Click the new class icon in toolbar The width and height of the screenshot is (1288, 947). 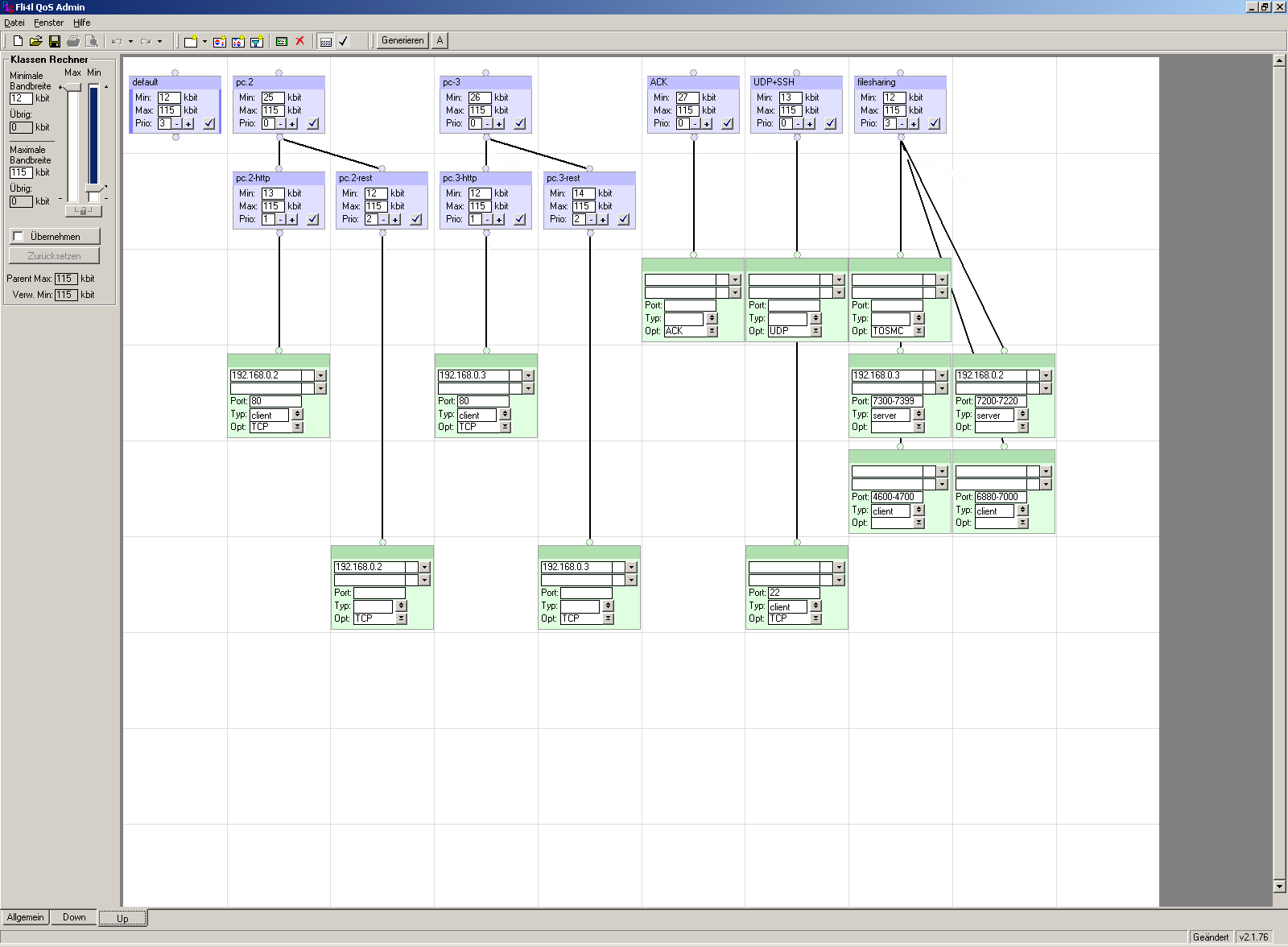point(191,41)
